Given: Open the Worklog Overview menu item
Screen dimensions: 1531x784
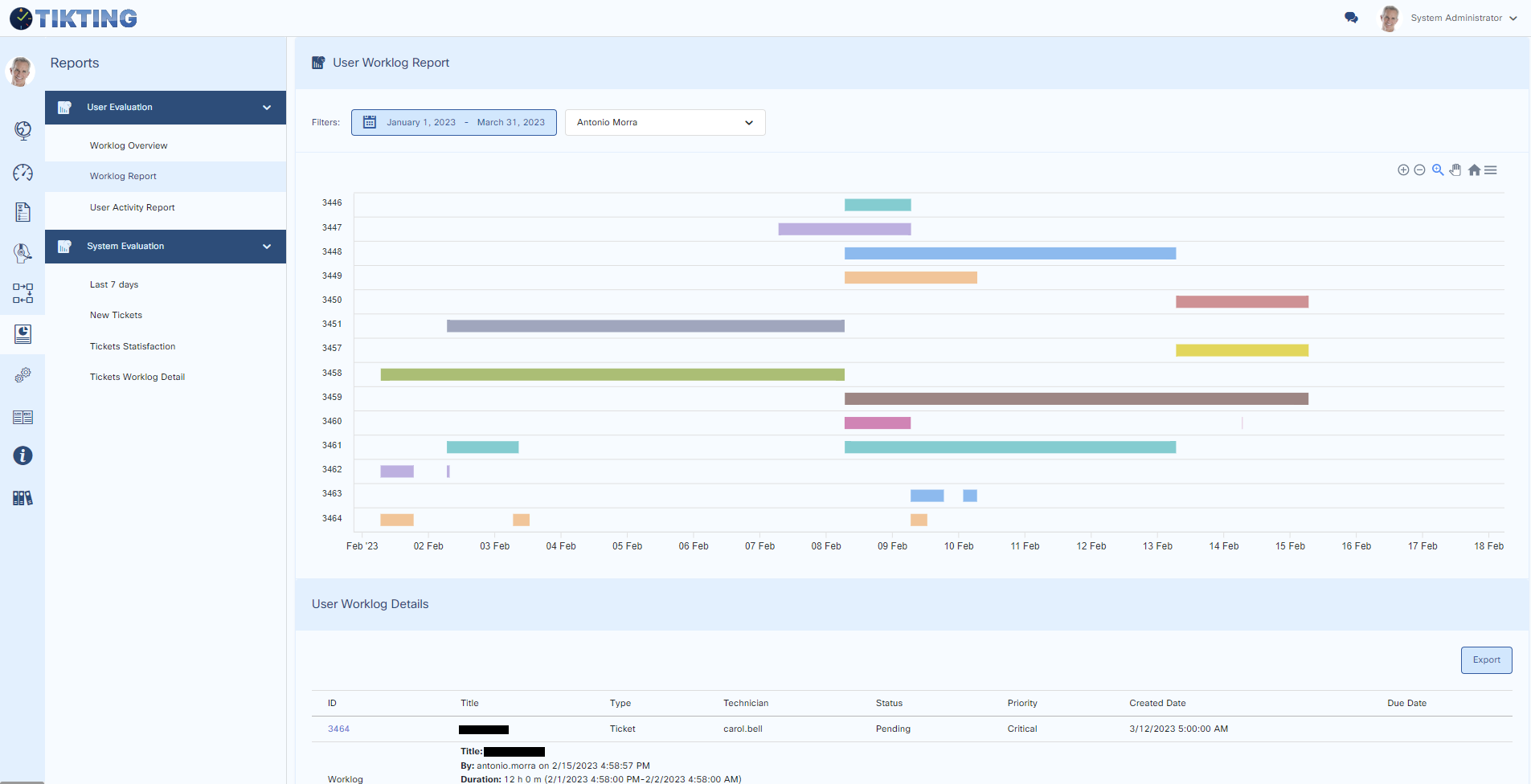Looking at the screenshot, I should pyautogui.click(x=129, y=146).
